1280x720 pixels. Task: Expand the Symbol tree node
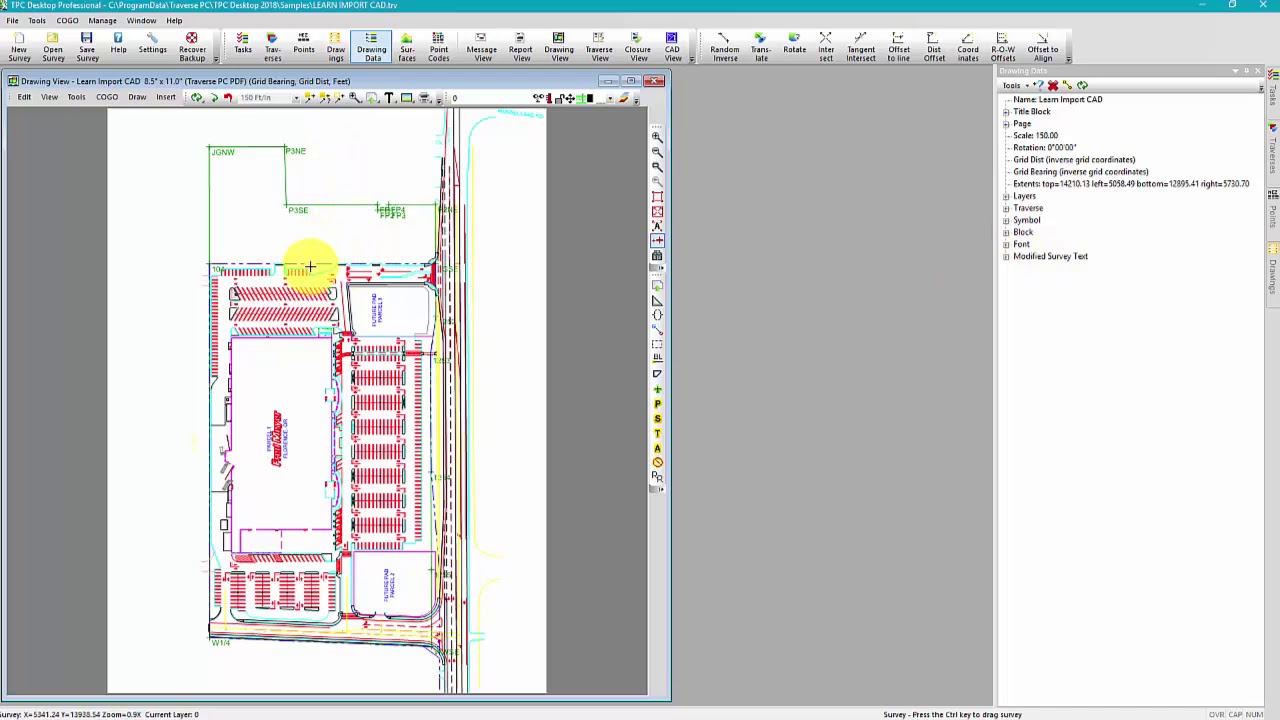click(x=1006, y=220)
